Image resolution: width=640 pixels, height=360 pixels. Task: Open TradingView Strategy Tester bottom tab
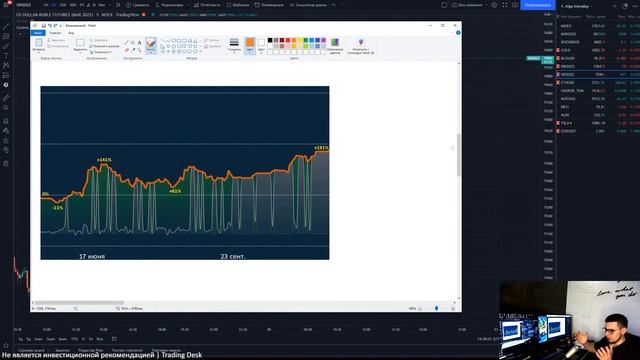coord(127,350)
